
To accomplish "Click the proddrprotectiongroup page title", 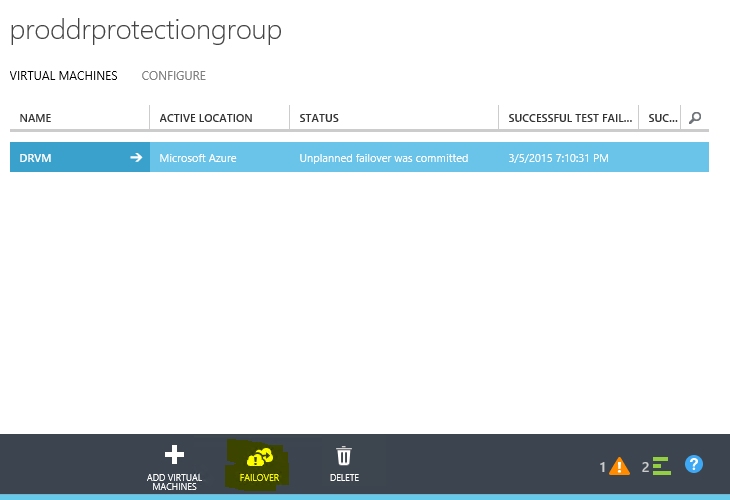I will (146, 30).
